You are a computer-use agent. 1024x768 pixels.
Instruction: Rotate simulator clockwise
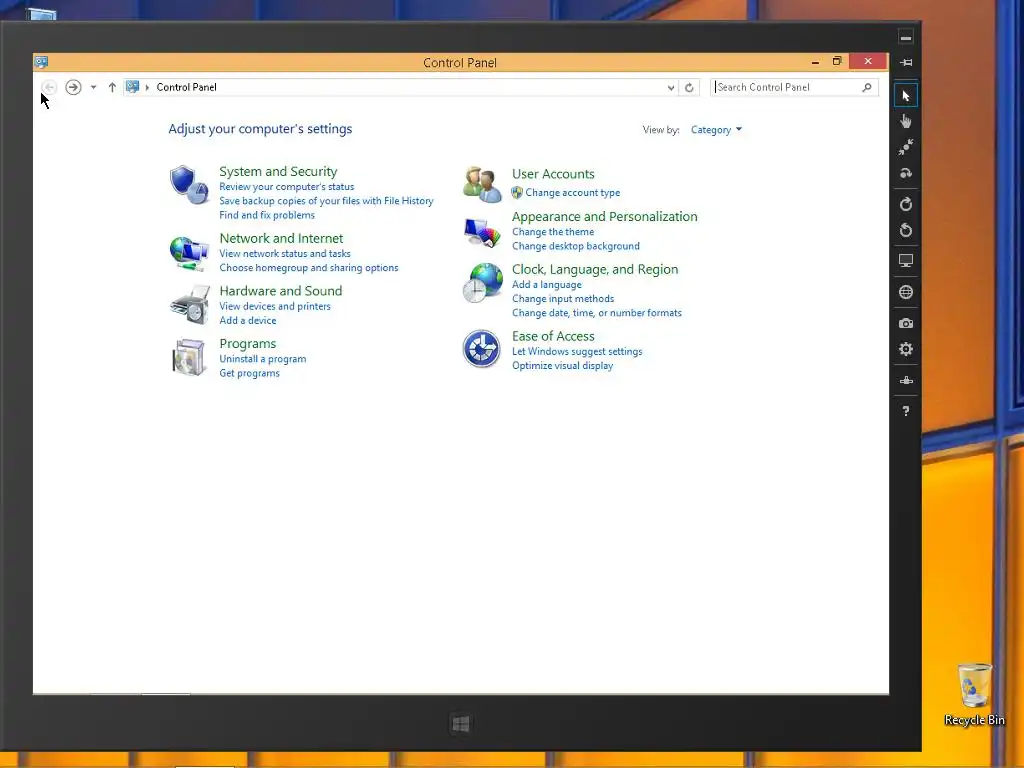906,204
